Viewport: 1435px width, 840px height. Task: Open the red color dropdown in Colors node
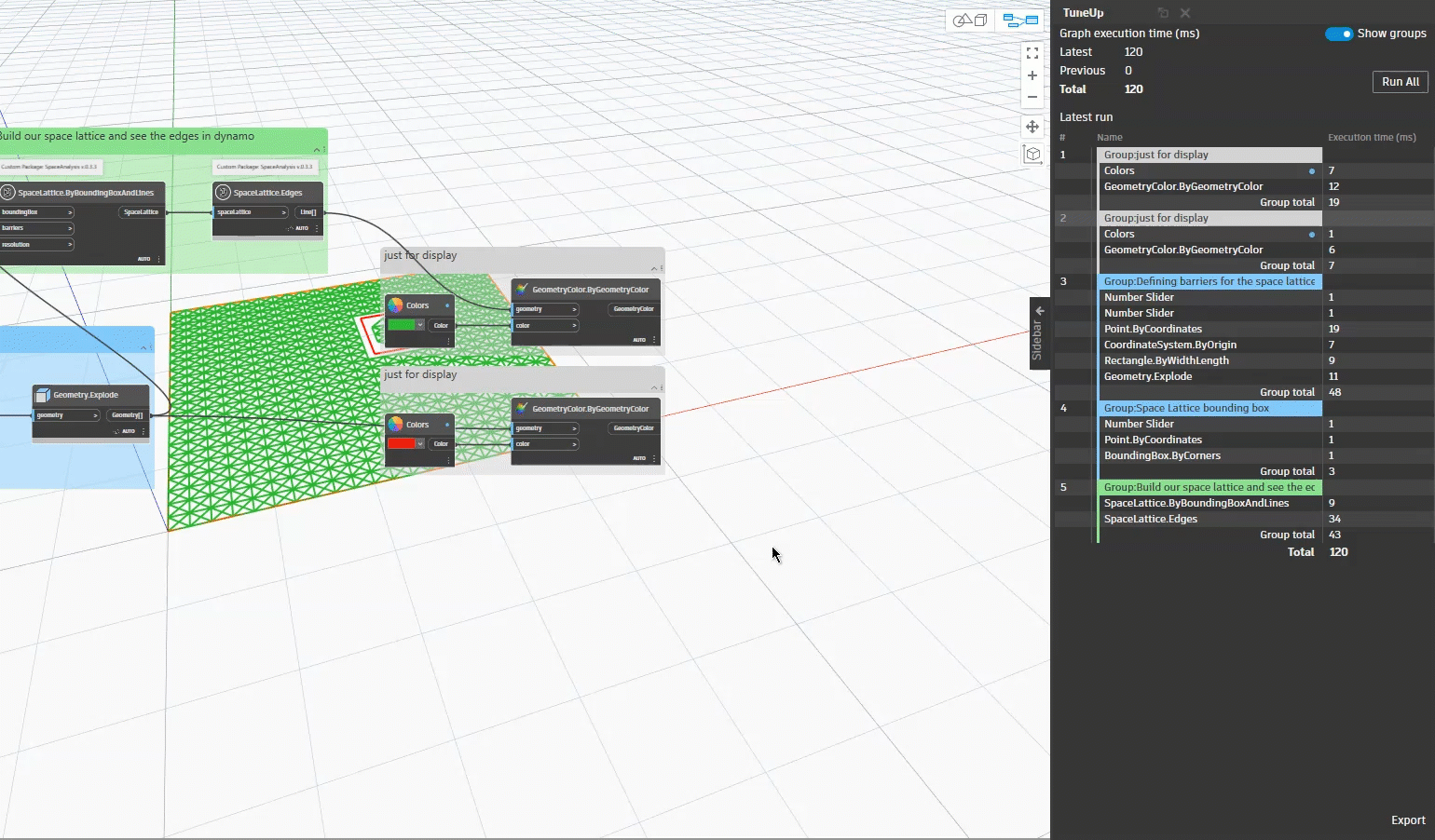coord(420,444)
